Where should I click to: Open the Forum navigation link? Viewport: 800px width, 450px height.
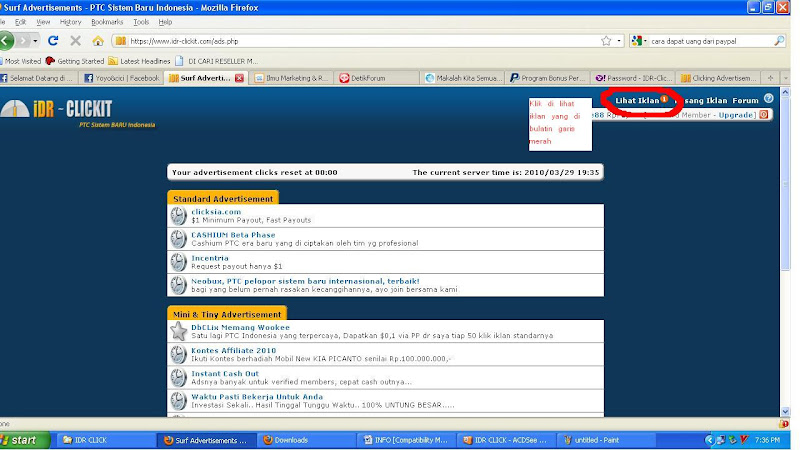pos(745,101)
